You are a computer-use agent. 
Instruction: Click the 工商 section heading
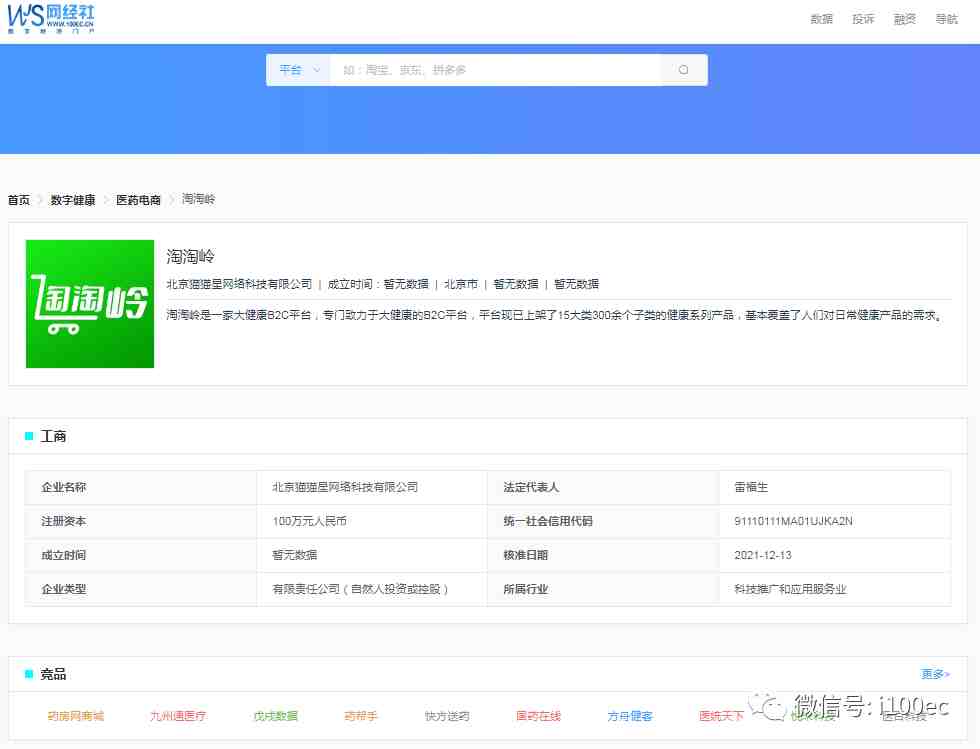coord(53,436)
